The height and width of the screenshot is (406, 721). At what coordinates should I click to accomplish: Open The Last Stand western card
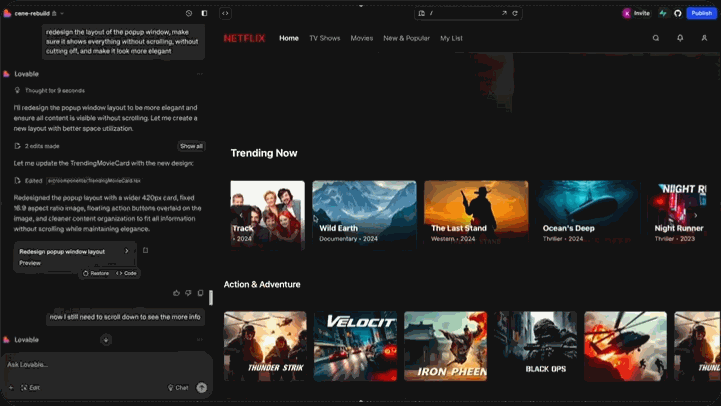[x=476, y=215]
